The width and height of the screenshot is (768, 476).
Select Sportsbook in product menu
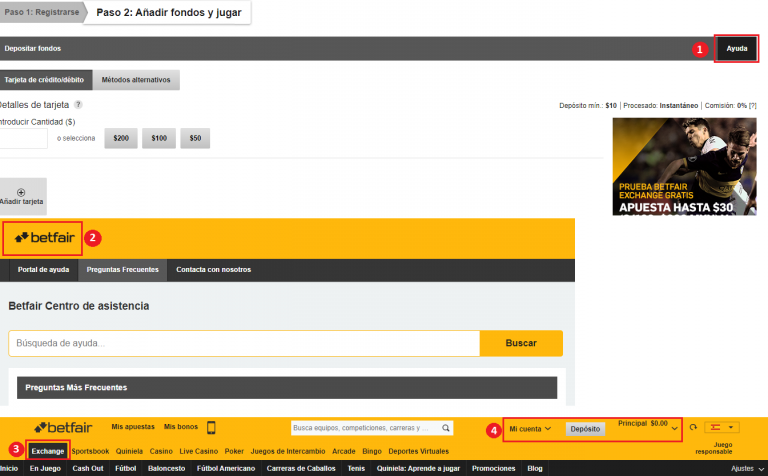(x=90, y=452)
